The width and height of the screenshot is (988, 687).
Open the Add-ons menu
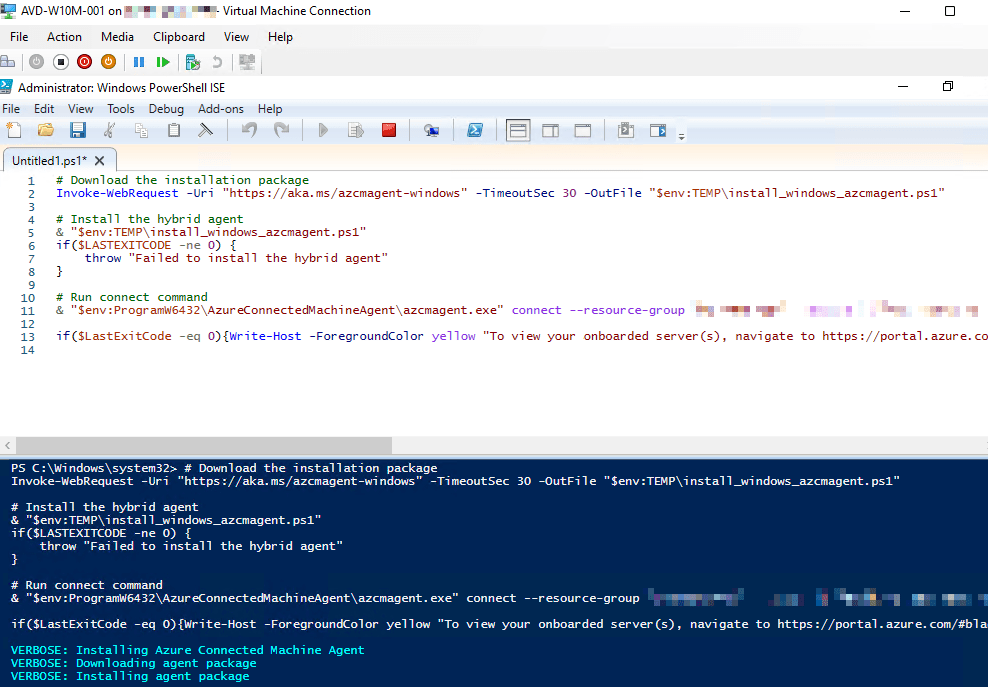point(221,108)
